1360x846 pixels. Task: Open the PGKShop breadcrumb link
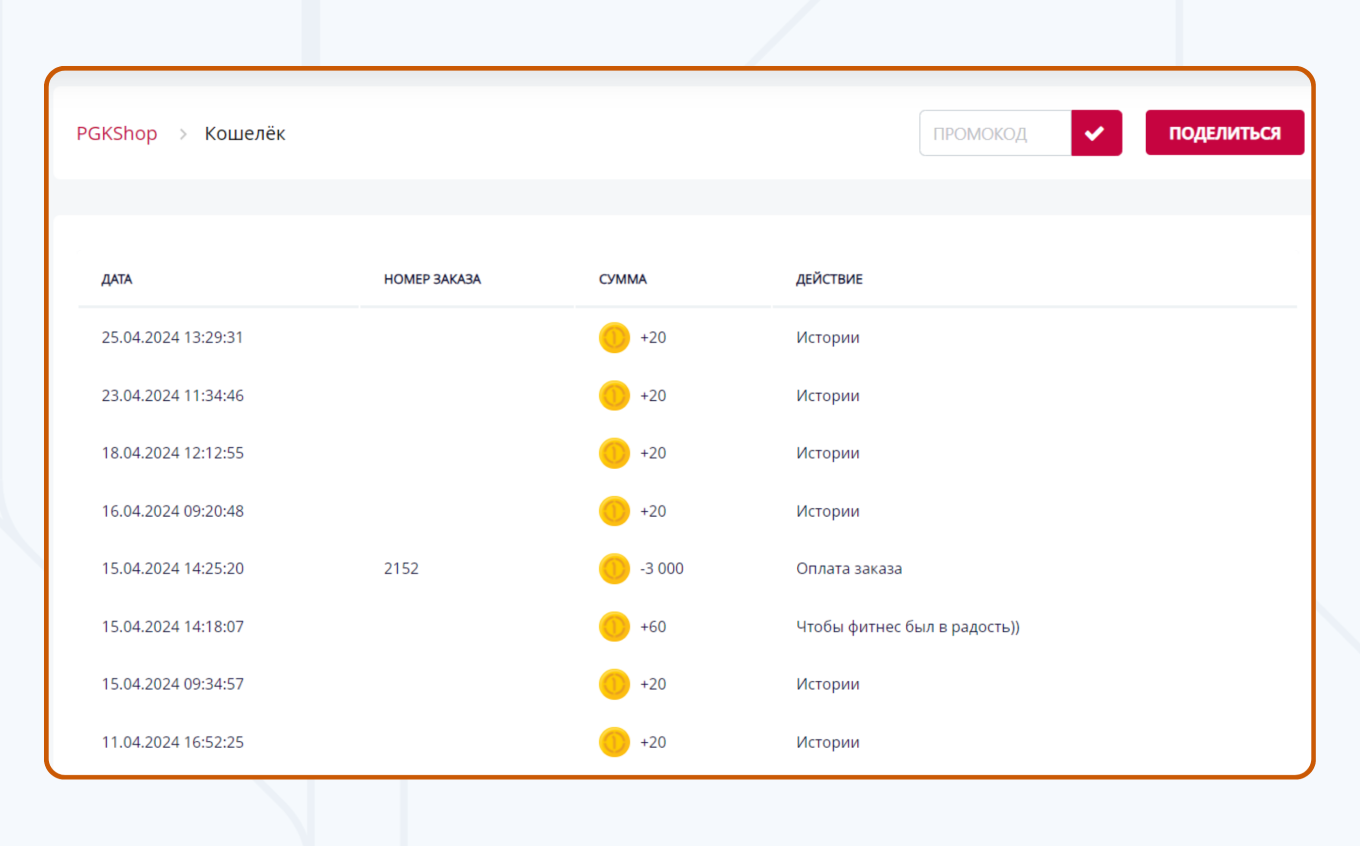[x=117, y=134]
